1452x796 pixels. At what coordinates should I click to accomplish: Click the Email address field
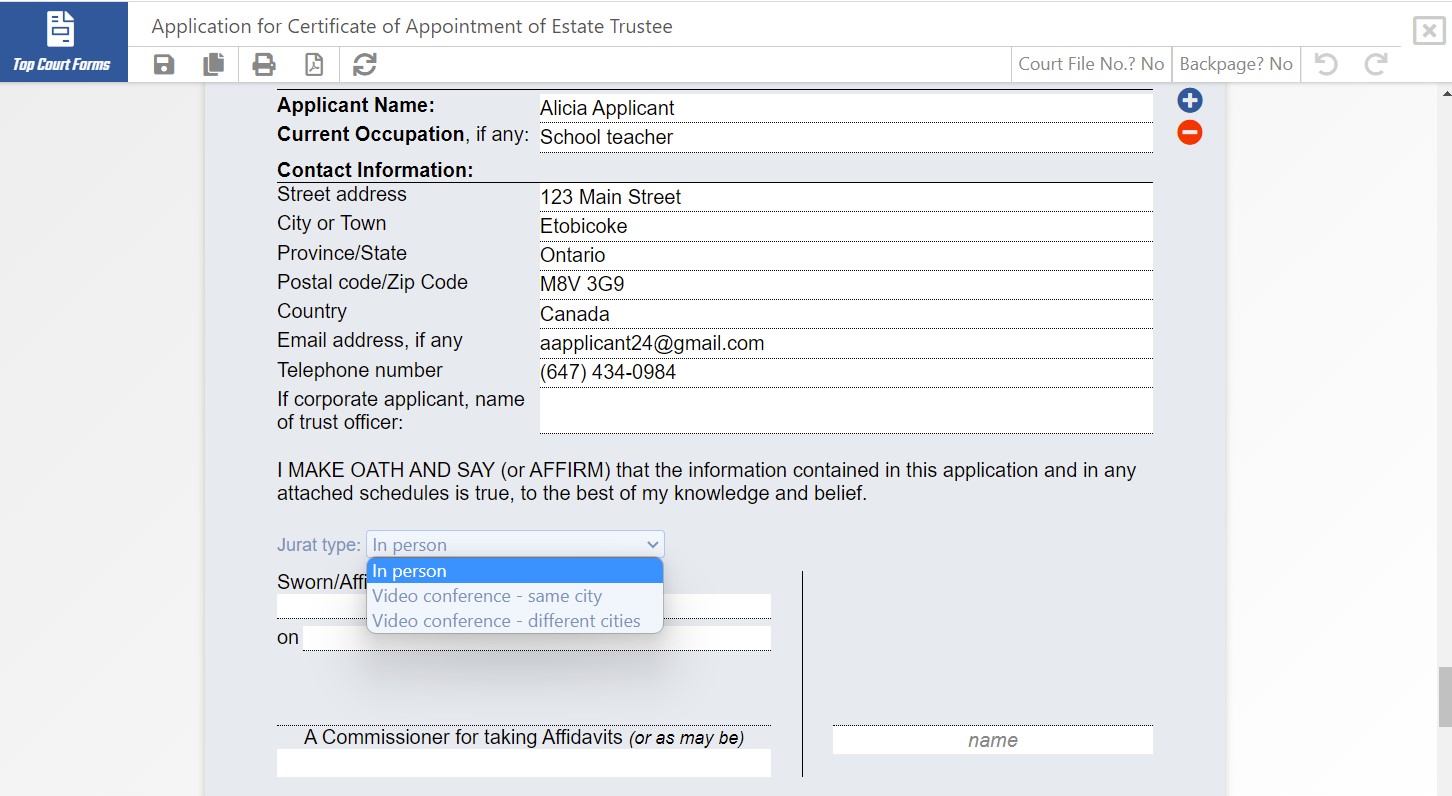point(845,344)
